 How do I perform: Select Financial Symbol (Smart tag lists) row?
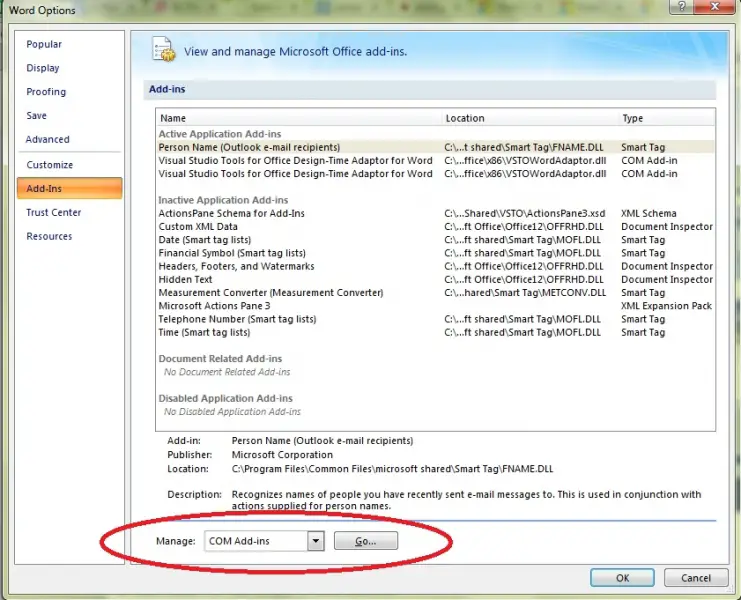pyautogui.click(x=435, y=253)
